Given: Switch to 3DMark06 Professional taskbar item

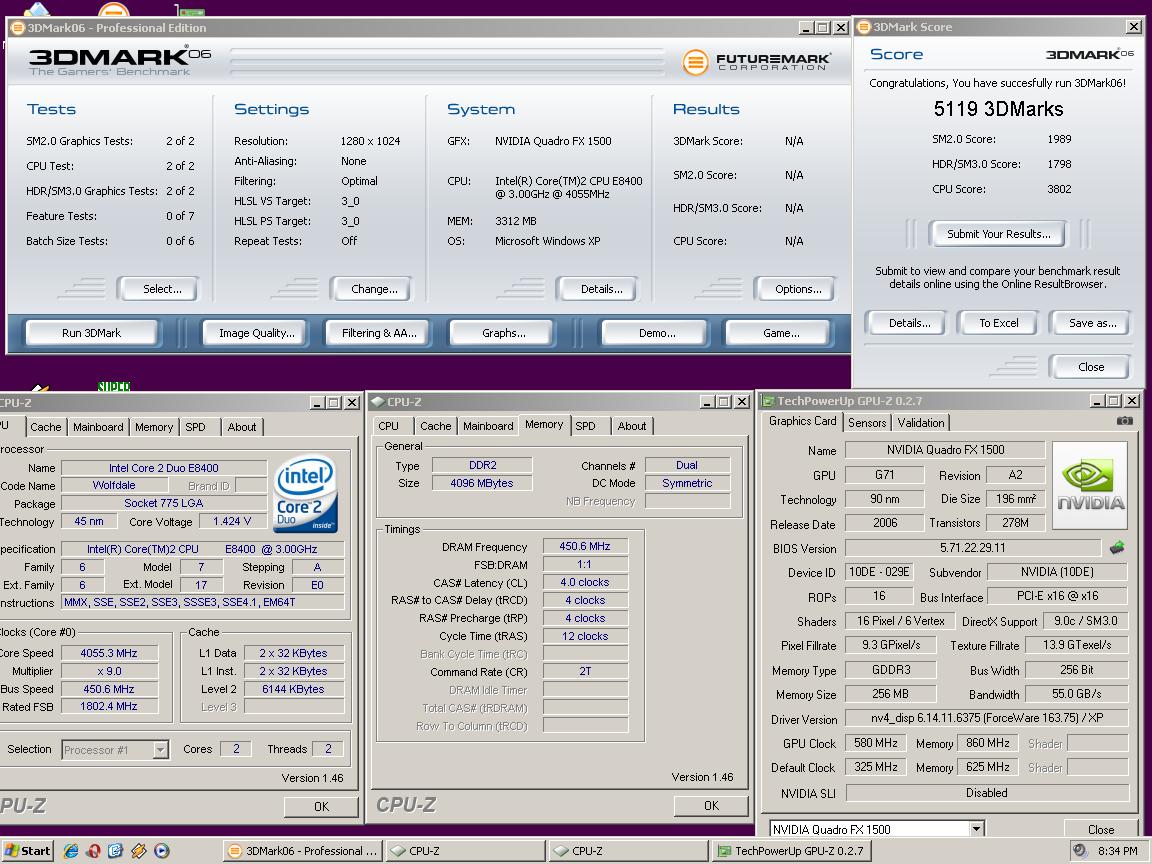Looking at the screenshot, I should point(303,851).
